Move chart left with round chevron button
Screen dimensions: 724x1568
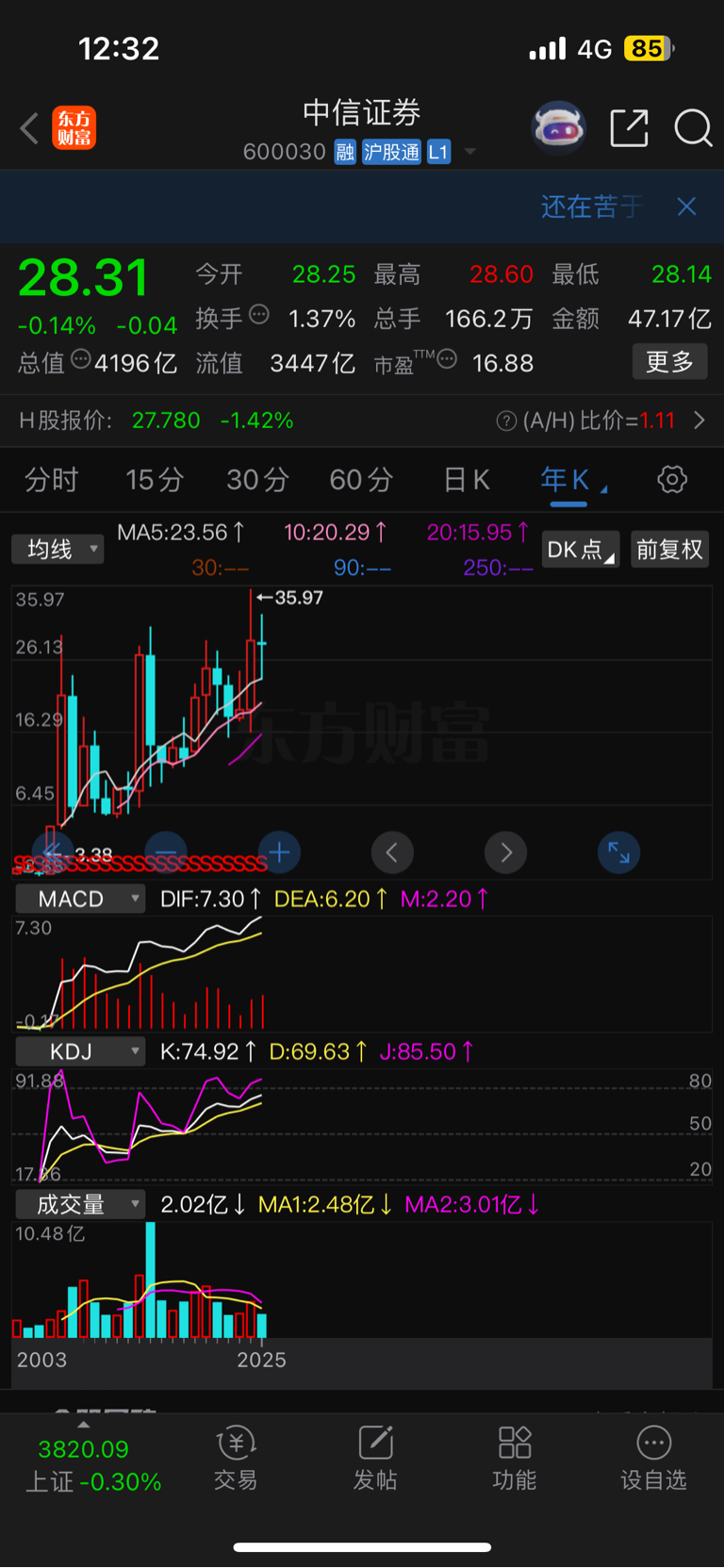pos(392,853)
